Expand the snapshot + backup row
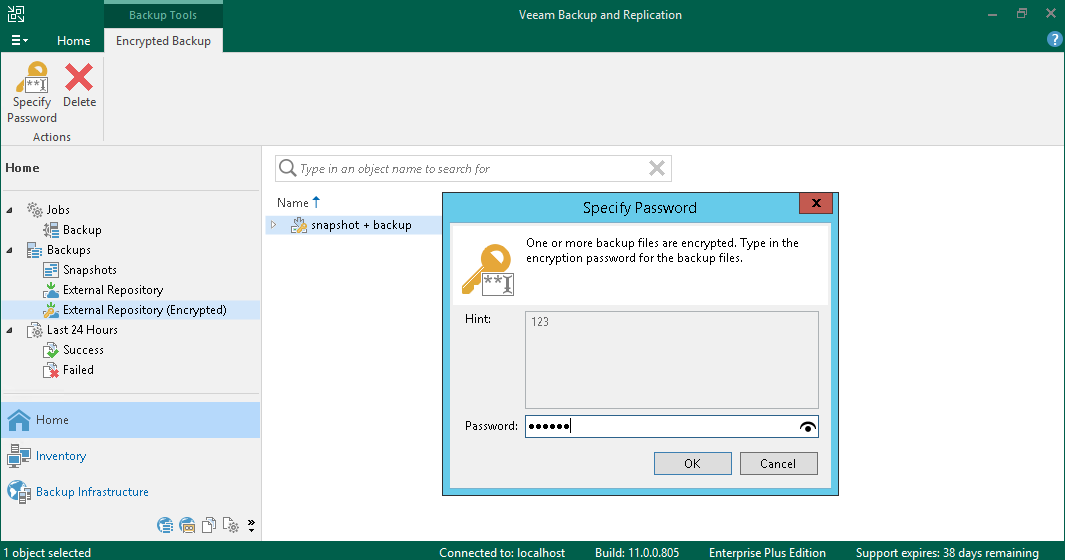Image resolution: width=1065 pixels, height=560 pixels. 274,225
